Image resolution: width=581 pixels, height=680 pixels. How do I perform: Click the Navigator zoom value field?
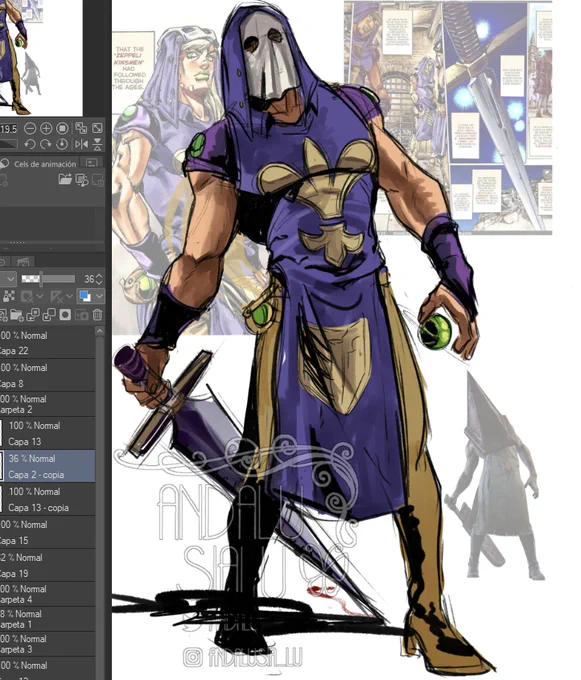coord(8,129)
